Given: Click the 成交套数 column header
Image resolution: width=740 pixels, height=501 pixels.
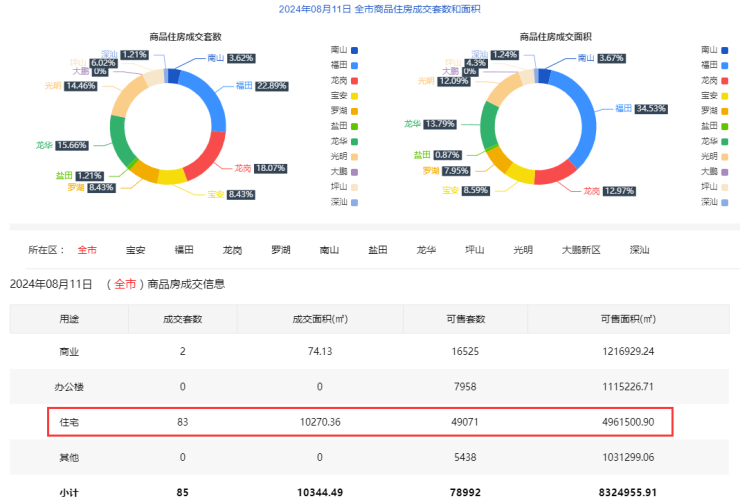Looking at the screenshot, I should 182,319.
